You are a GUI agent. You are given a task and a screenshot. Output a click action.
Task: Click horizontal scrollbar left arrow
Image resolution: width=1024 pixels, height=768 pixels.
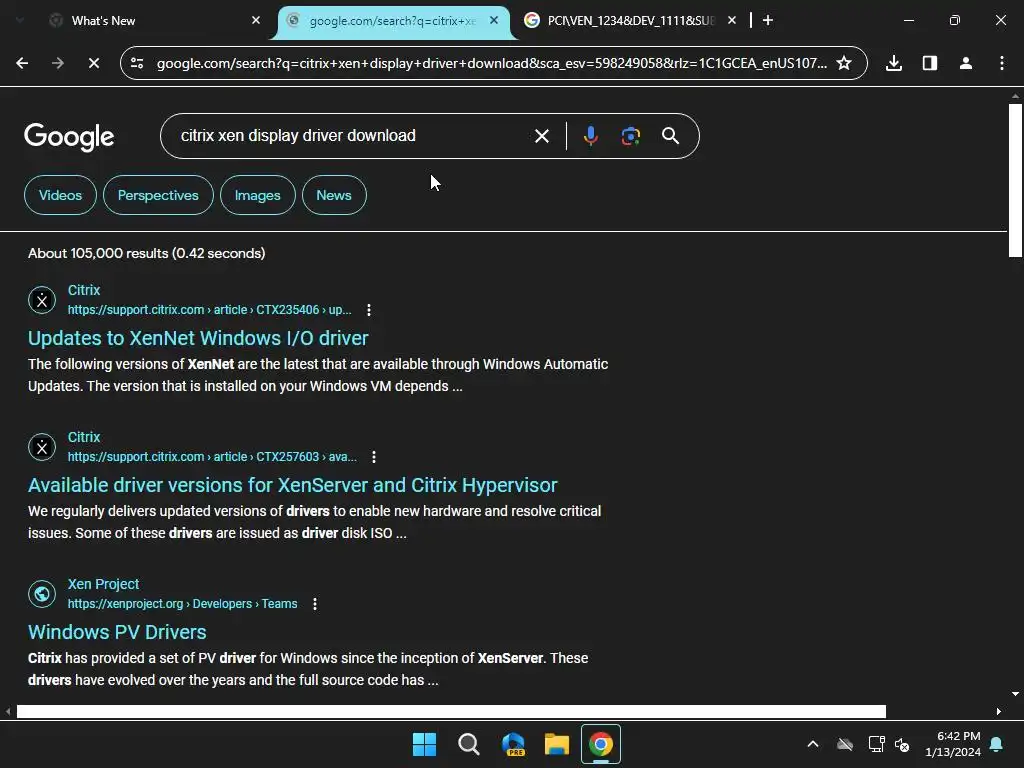(x=8, y=711)
